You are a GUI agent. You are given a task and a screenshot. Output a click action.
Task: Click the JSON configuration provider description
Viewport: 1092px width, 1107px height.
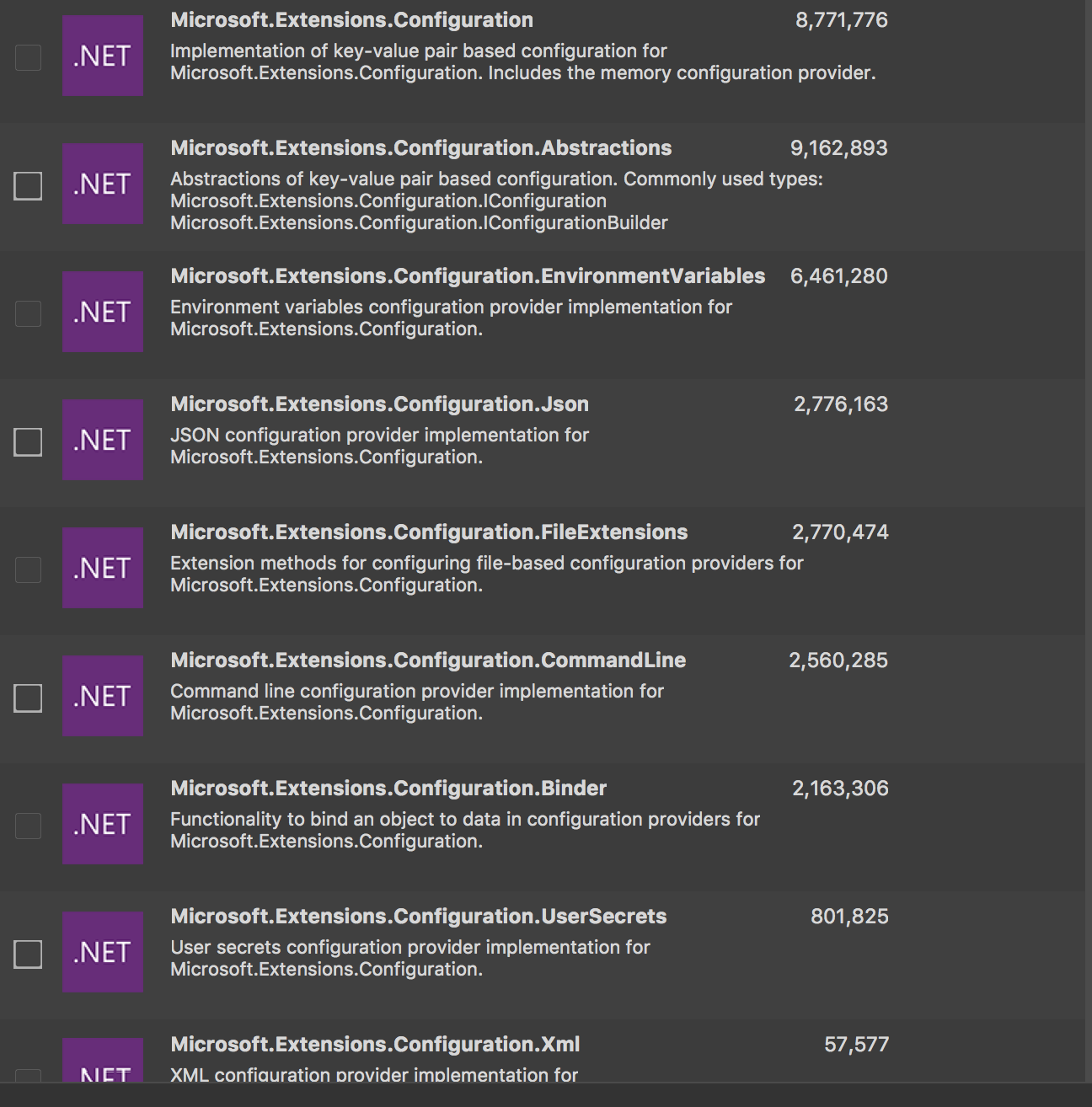coord(379,447)
